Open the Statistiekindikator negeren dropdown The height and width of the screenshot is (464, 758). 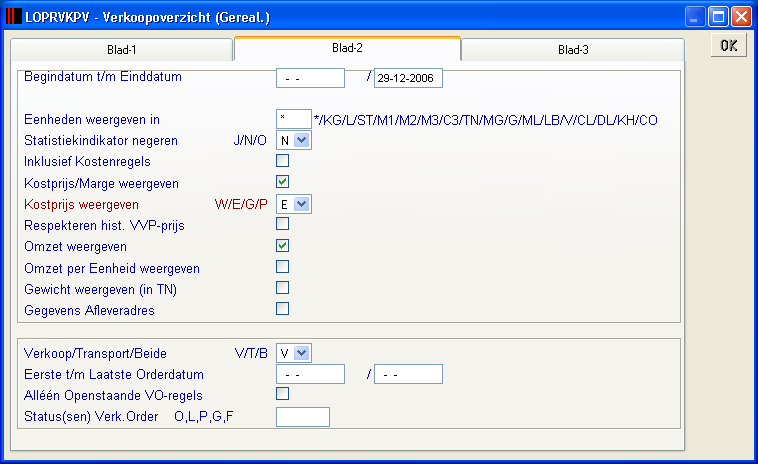tap(293, 140)
